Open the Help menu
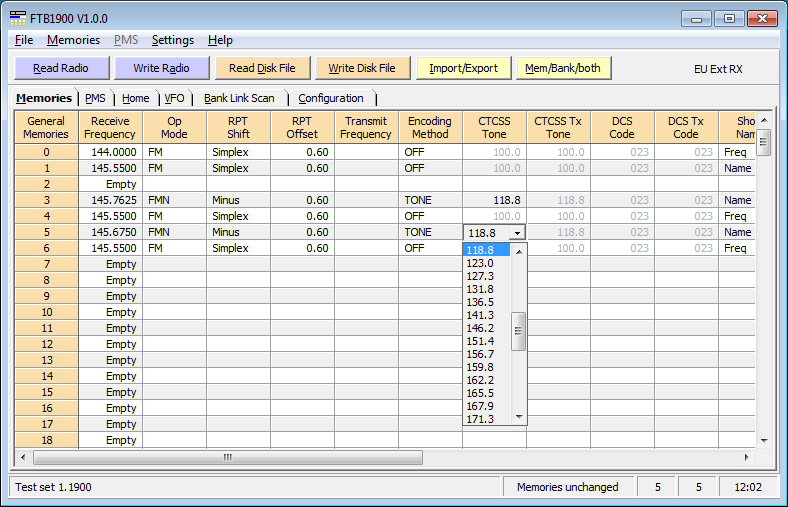 click(220, 40)
